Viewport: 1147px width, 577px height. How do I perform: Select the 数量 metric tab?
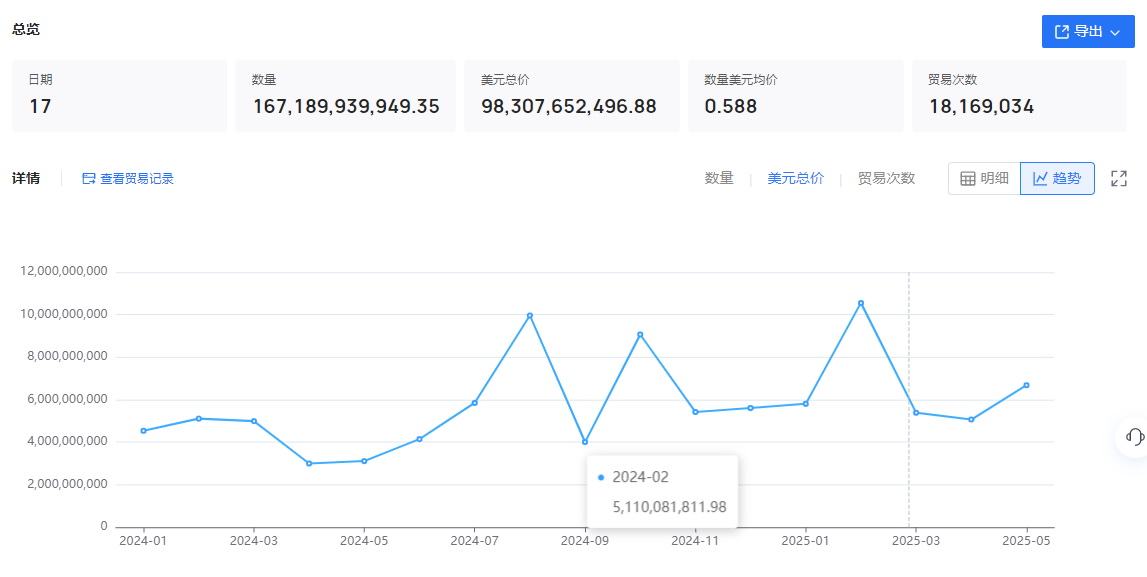[719, 178]
